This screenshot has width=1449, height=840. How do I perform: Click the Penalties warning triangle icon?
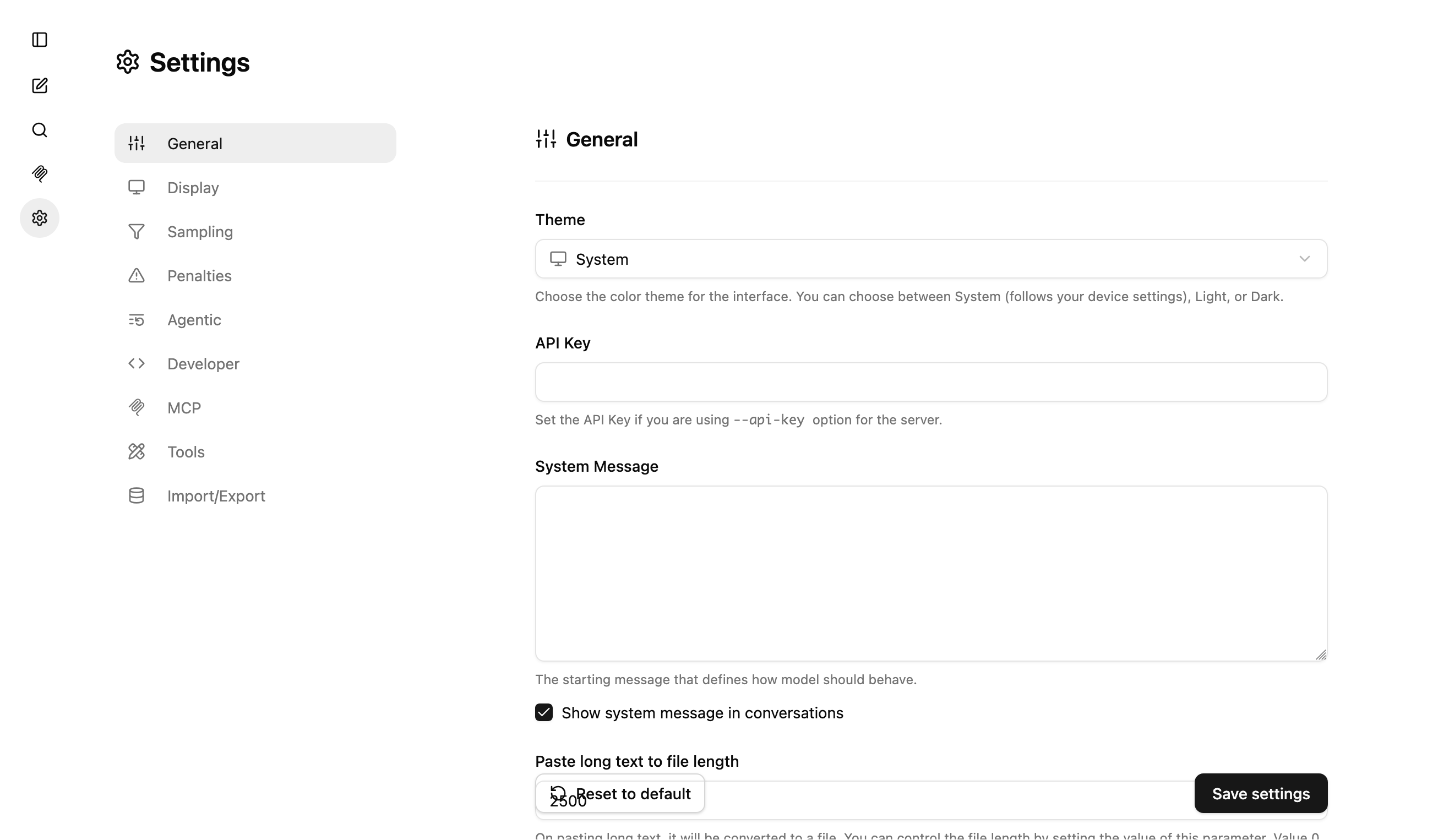[x=137, y=275]
